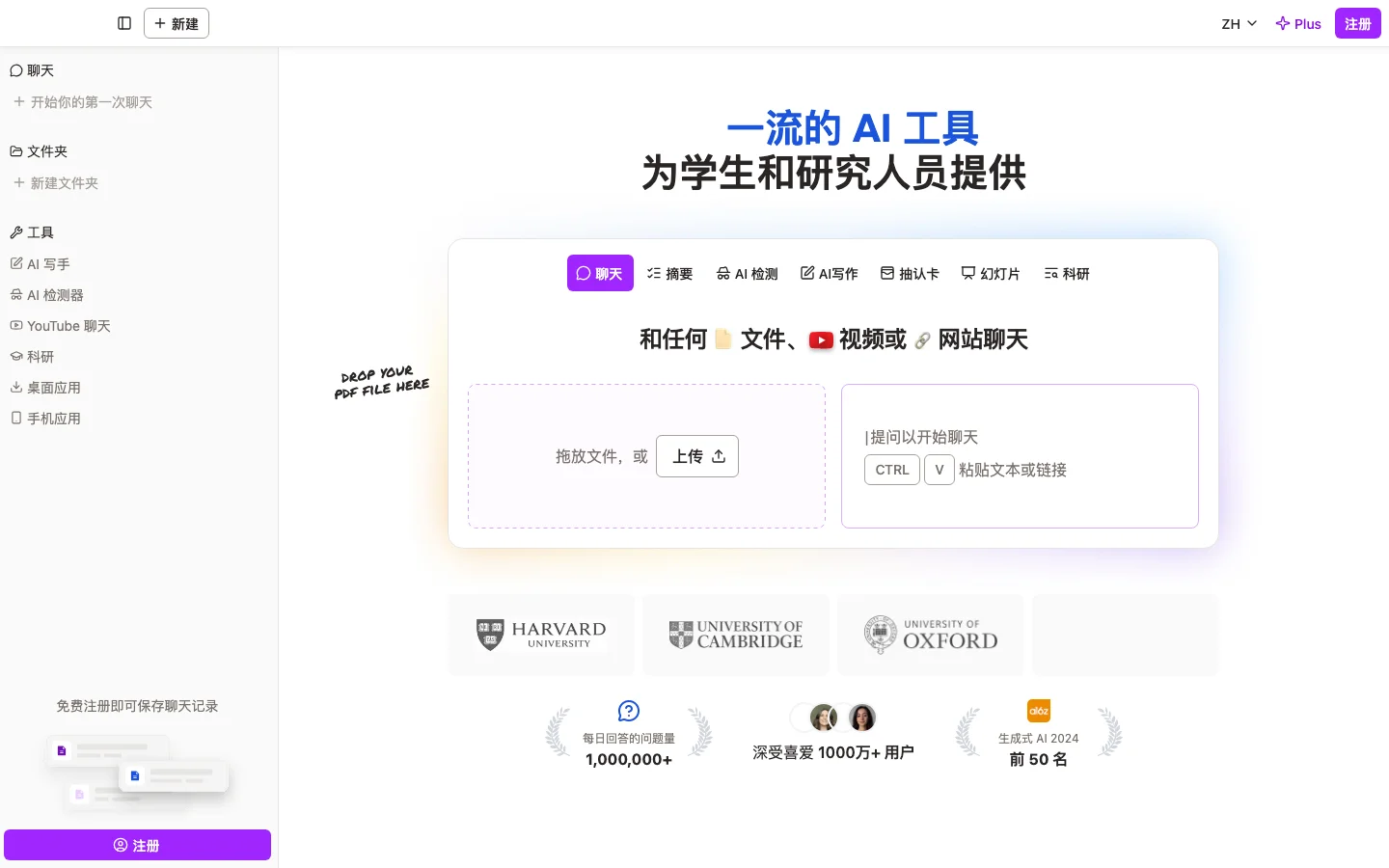Switch to the 科研 tab in main card

tap(1067, 273)
